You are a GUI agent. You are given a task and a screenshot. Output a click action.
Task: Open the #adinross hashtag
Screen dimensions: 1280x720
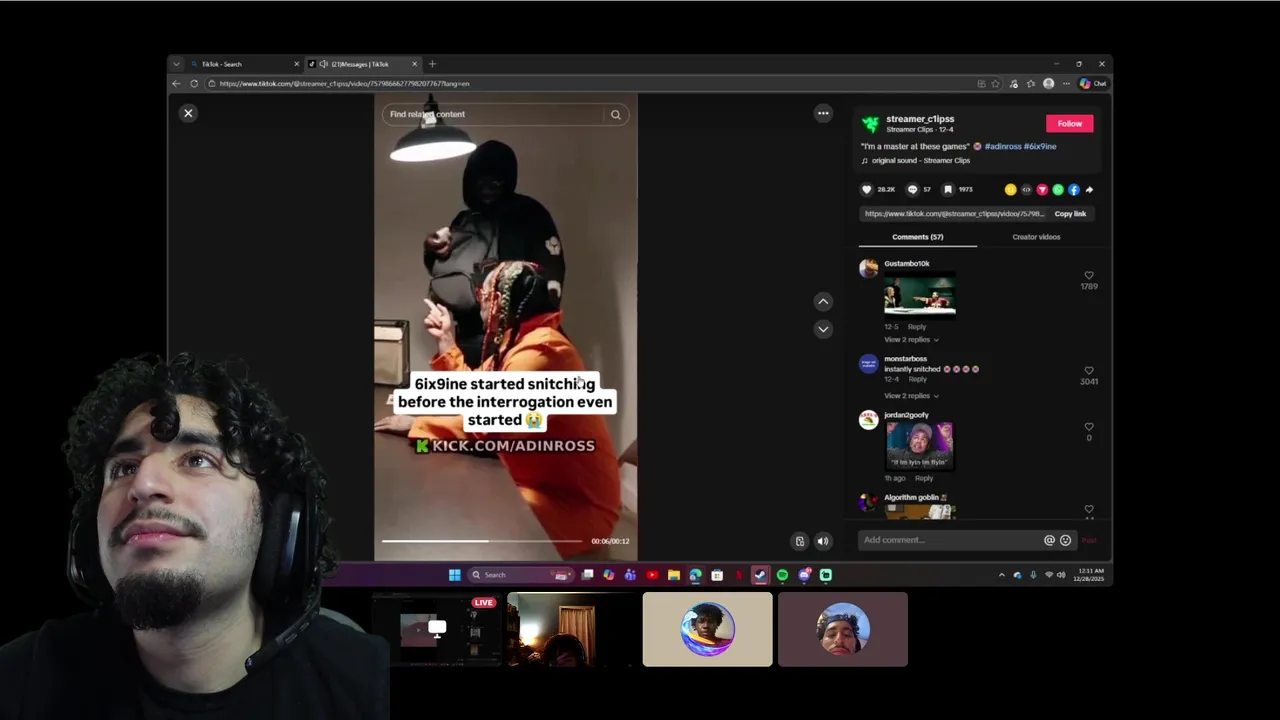(x=1003, y=146)
